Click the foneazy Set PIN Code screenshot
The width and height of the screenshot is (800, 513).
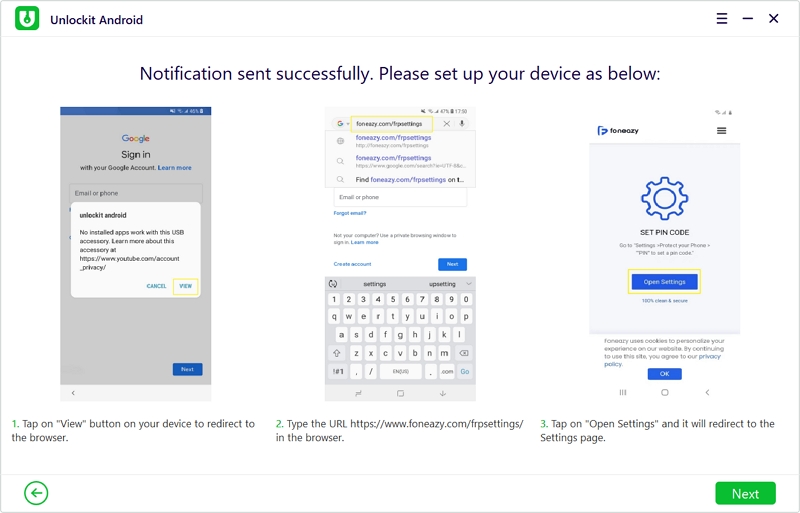664,254
